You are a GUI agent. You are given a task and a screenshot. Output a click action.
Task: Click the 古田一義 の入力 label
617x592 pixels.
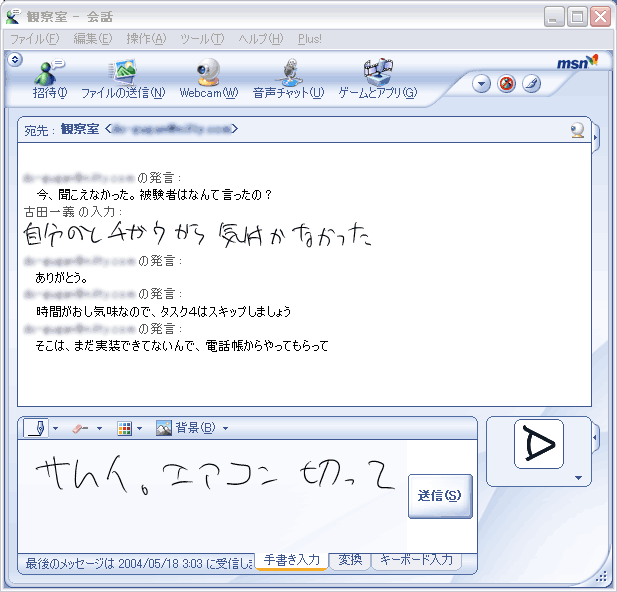(x=73, y=212)
